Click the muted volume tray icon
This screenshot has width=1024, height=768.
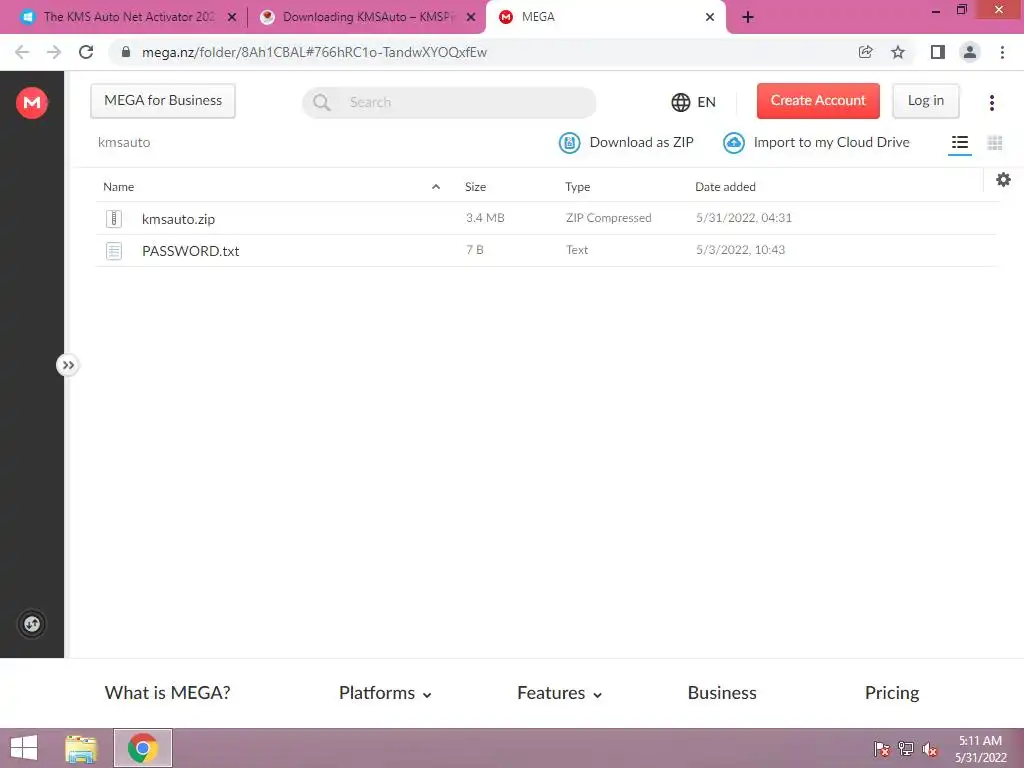pos(929,749)
